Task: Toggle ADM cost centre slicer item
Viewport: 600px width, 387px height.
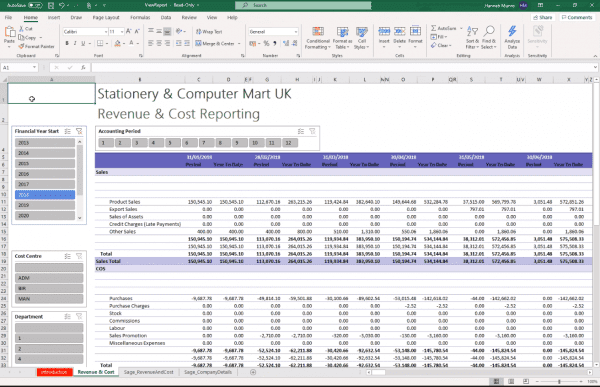Action: (x=49, y=278)
